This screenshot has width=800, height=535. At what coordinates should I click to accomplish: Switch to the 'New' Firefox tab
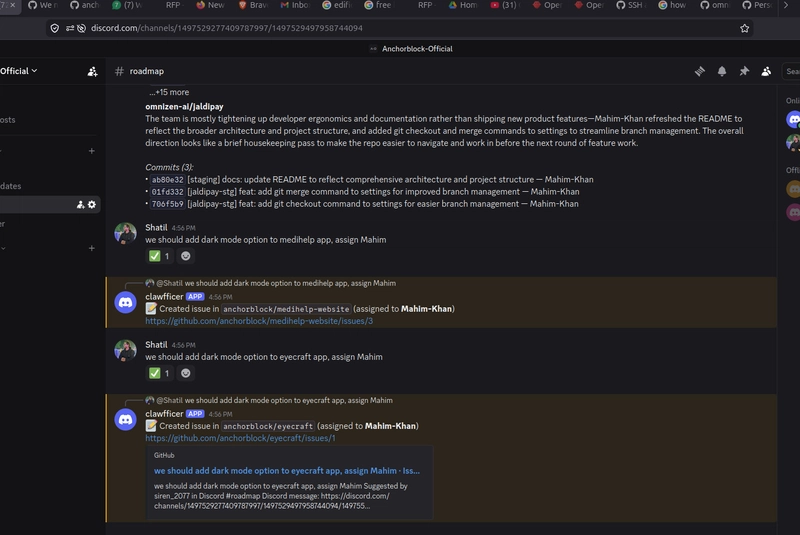pyautogui.click(x=211, y=5)
